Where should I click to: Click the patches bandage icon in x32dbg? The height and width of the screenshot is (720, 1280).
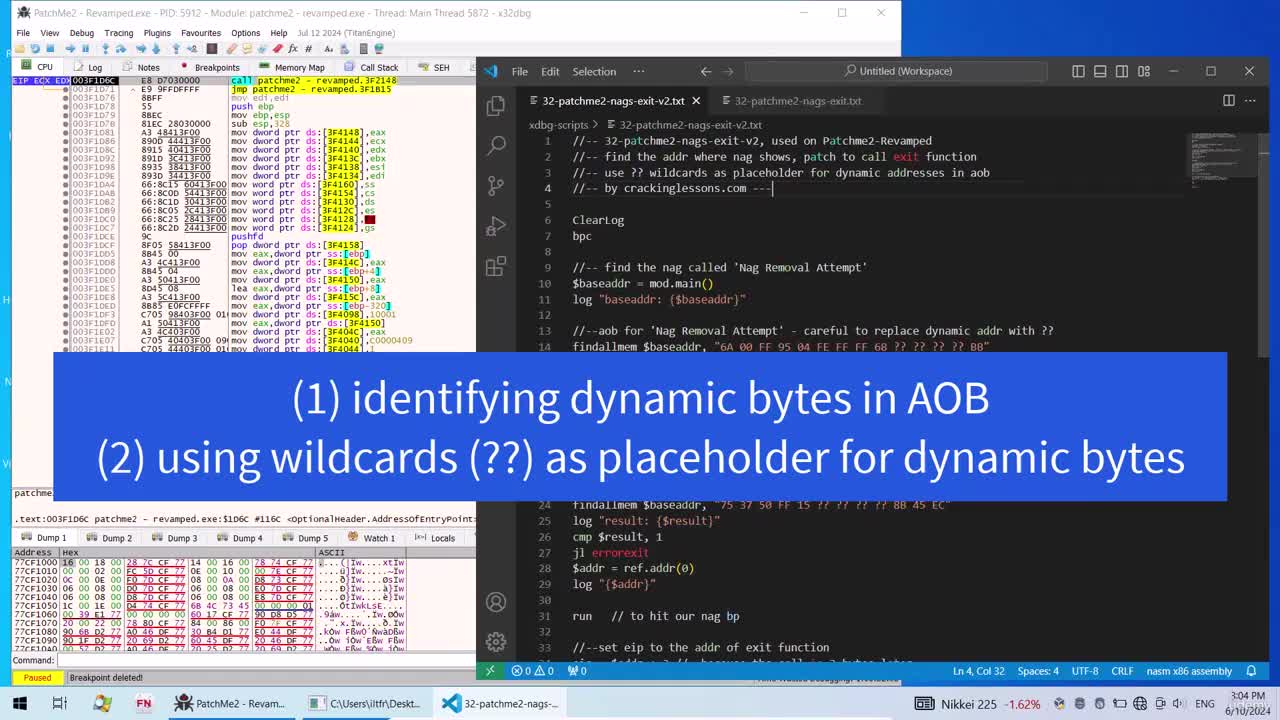point(232,48)
